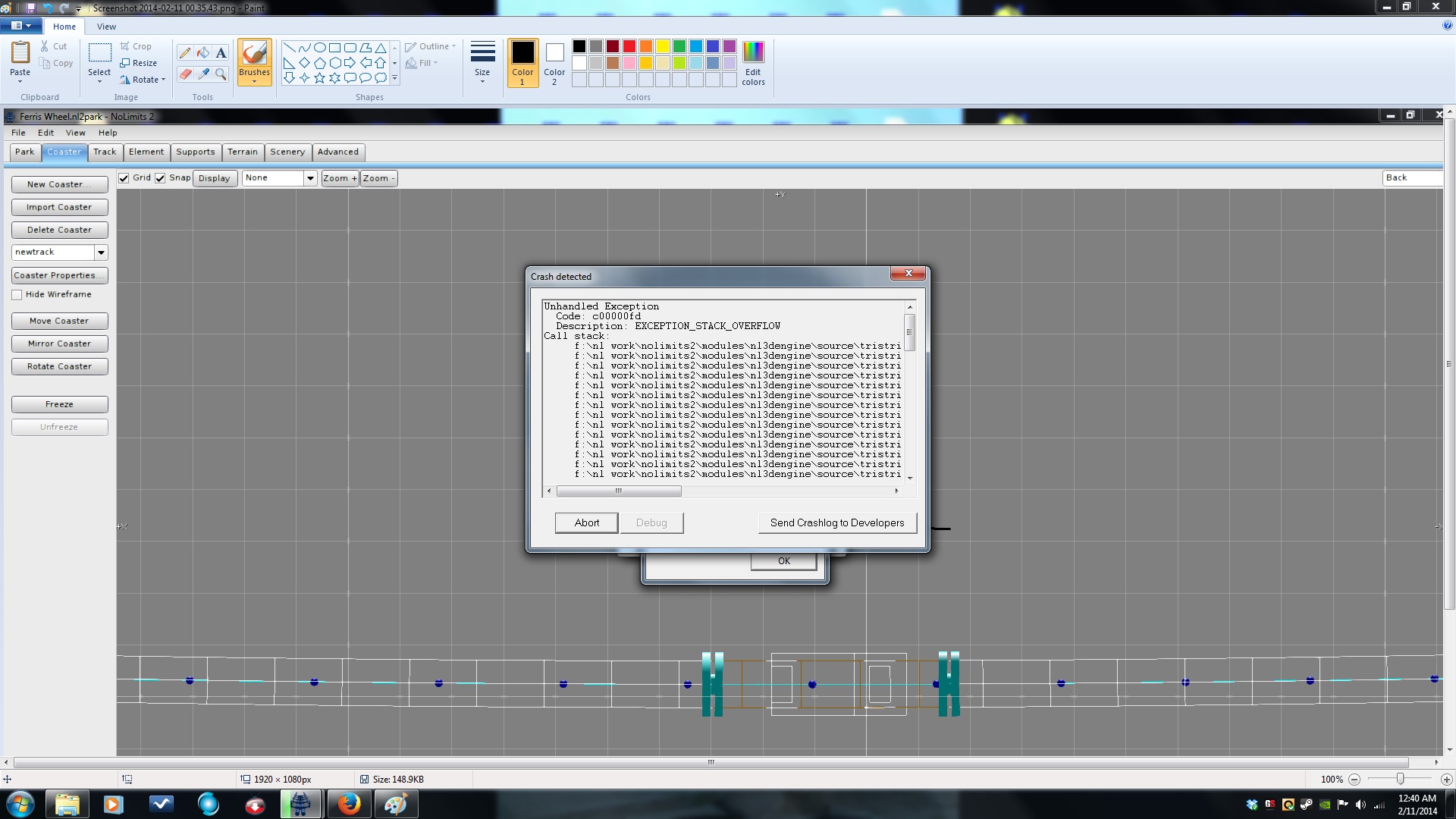
Task: Click Send Crashlog to Developers button
Action: [x=837, y=522]
